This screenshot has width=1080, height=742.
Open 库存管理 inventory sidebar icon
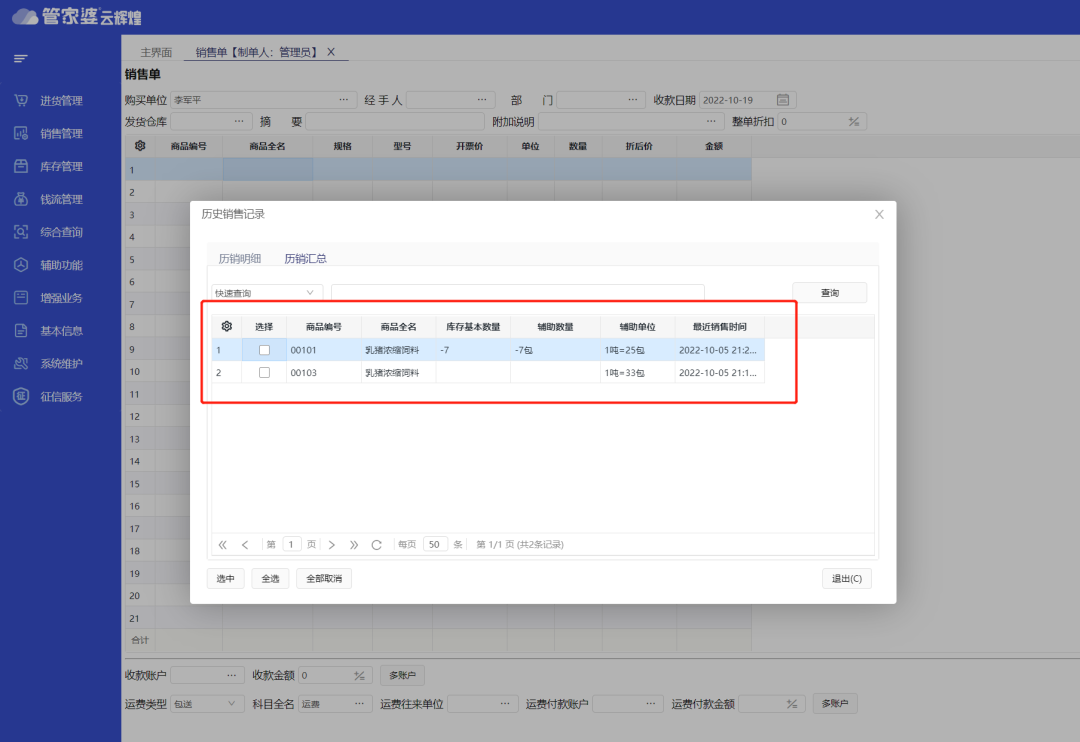21,166
